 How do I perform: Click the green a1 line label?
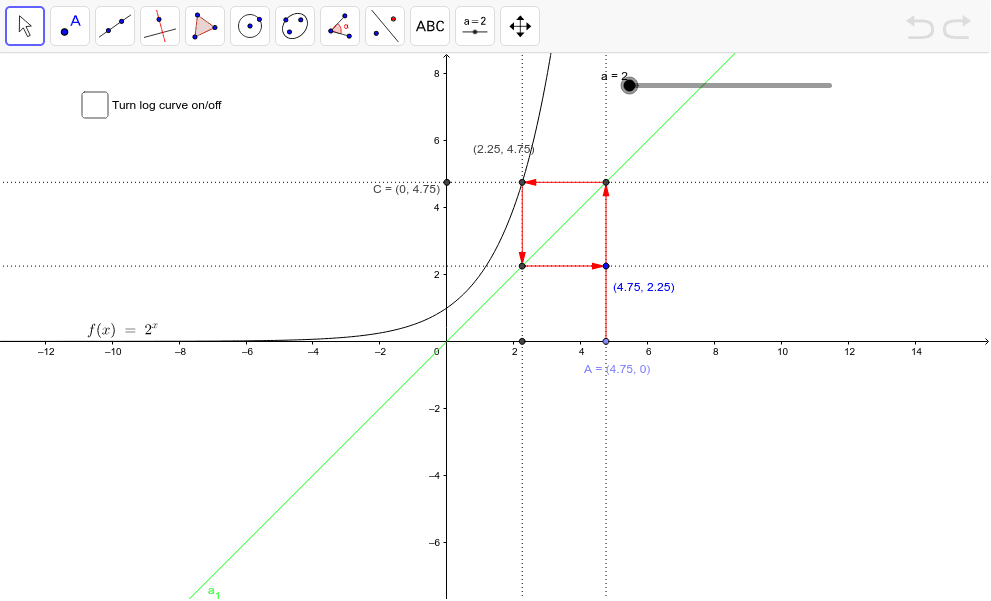point(214,592)
